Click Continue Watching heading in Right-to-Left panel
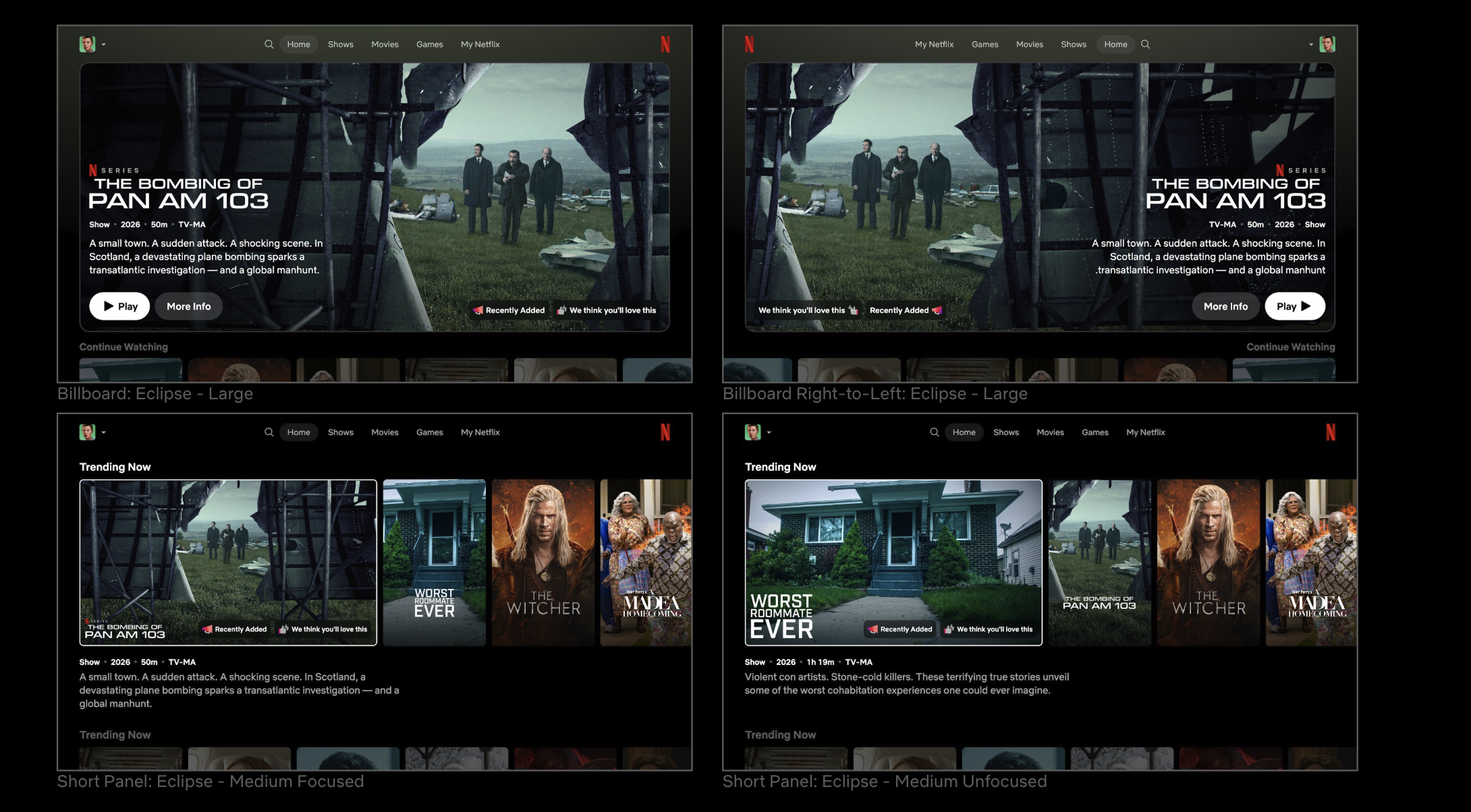 1291,347
